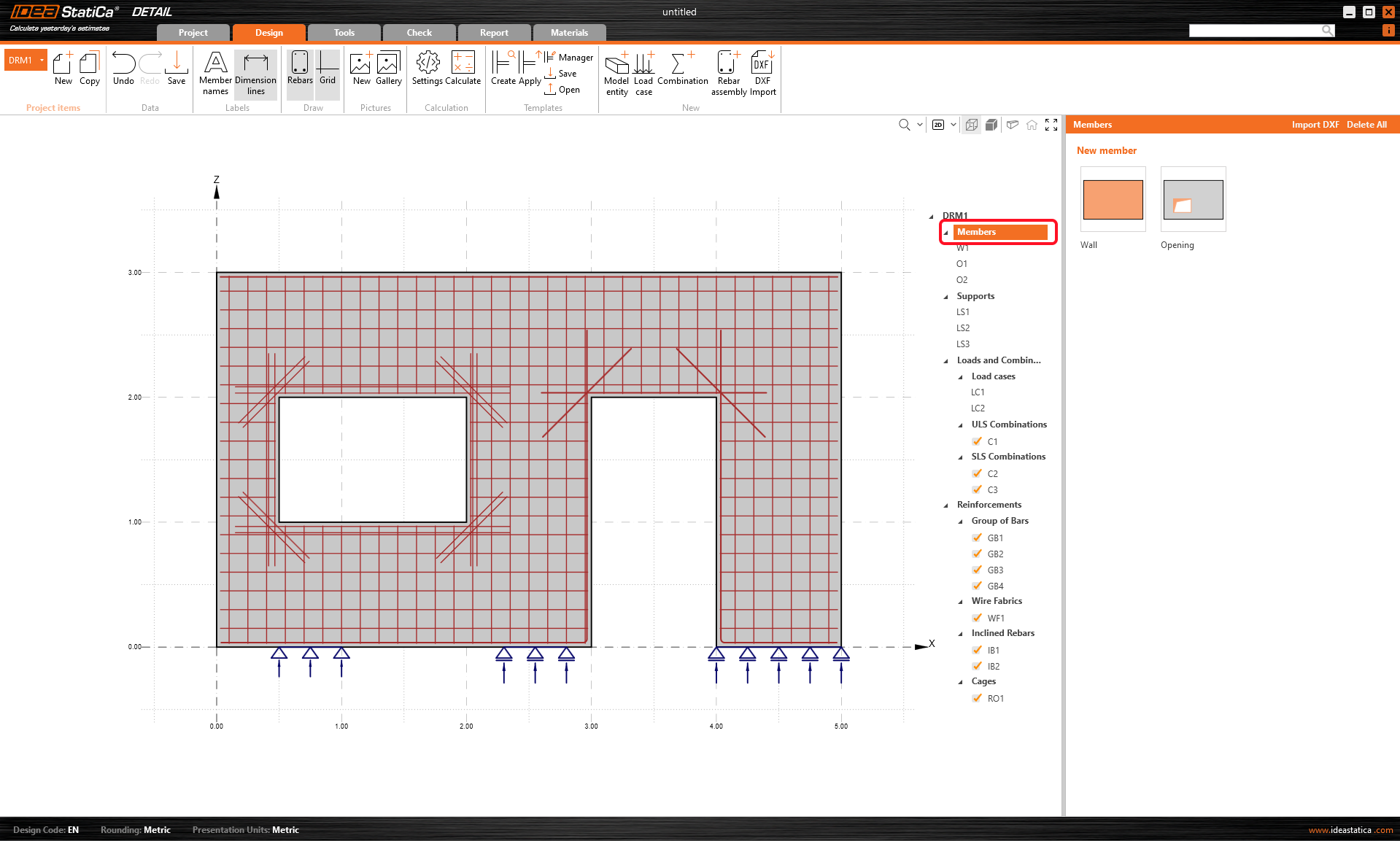Click Import DXF in the Members header
The width and height of the screenshot is (1400, 841).
(1315, 125)
